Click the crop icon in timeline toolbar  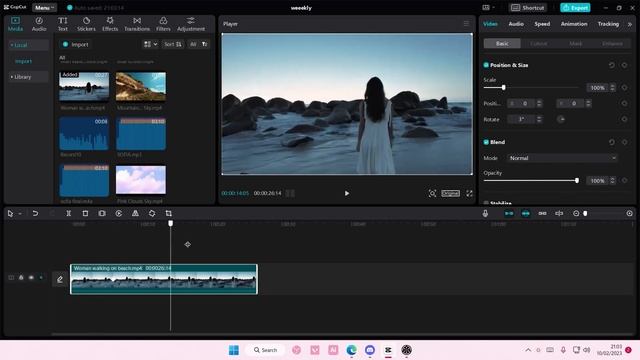tap(169, 213)
